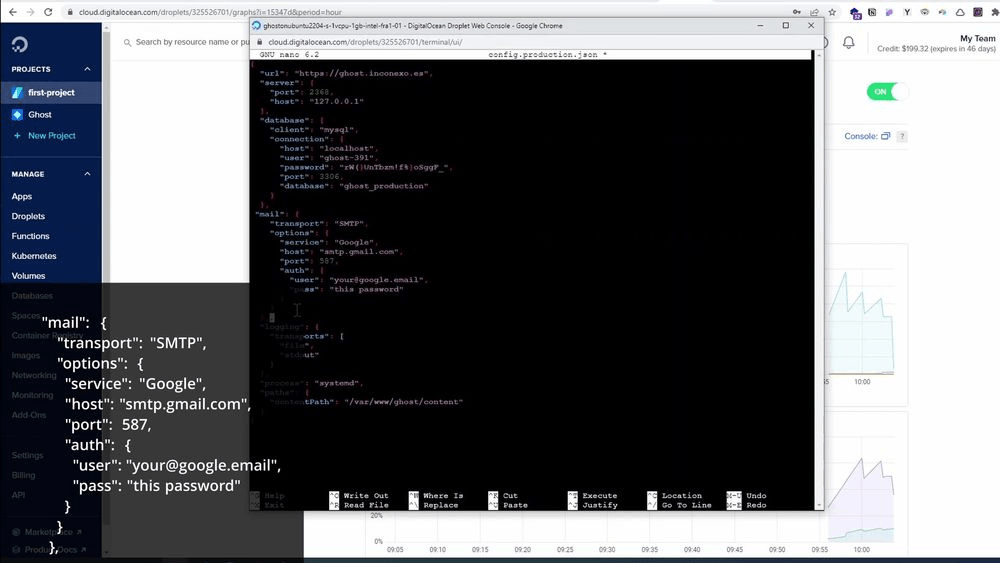Select the first-project sidebar item

coord(51,92)
